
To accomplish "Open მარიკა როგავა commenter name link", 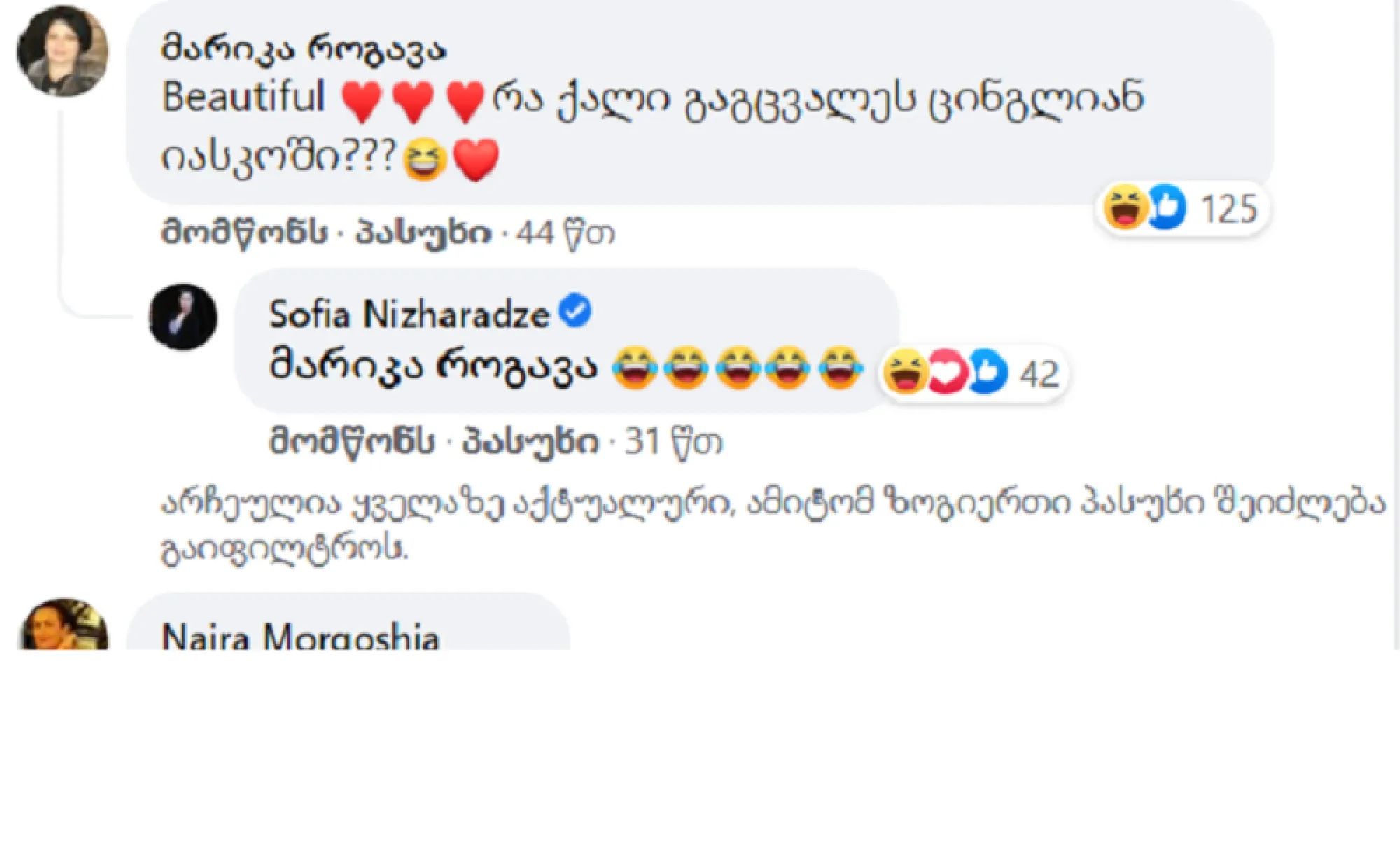I will coord(304,49).
